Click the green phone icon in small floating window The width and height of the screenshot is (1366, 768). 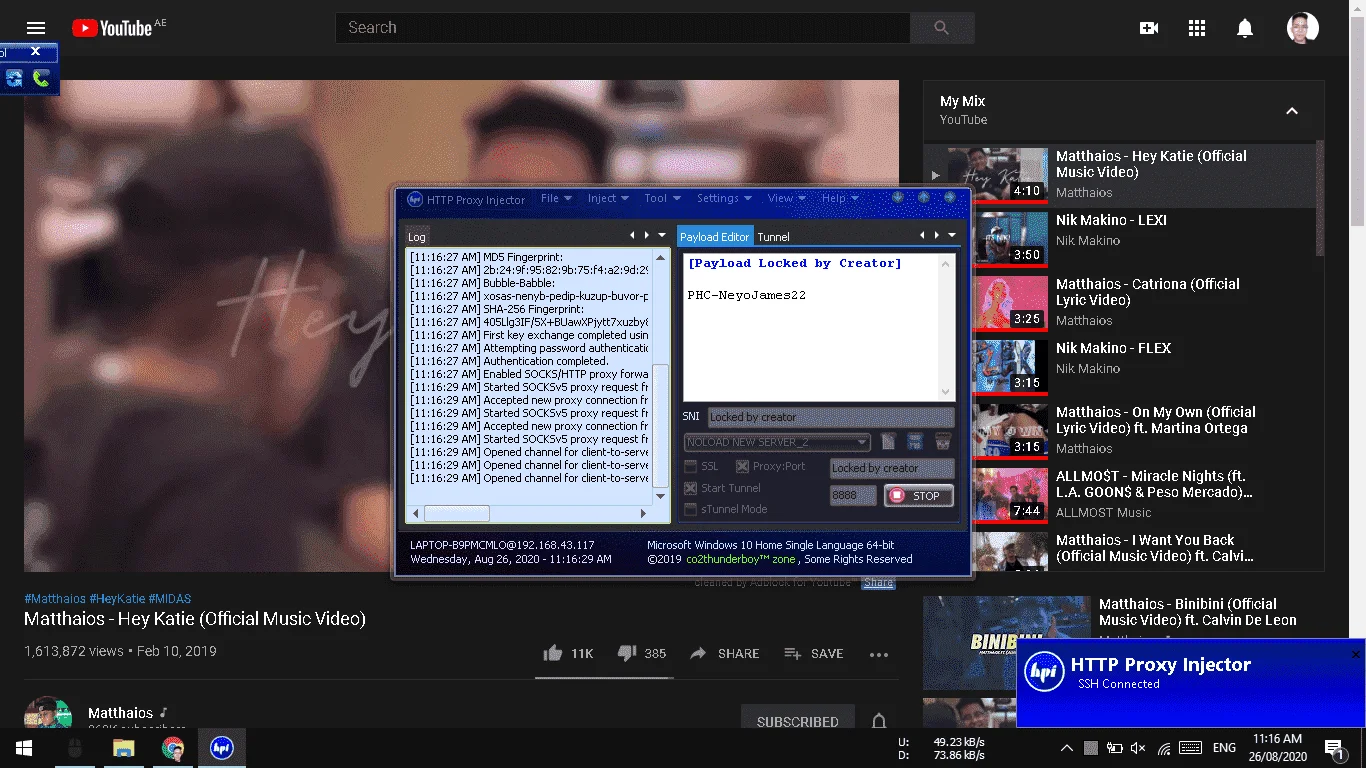click(x=41, y=78)
